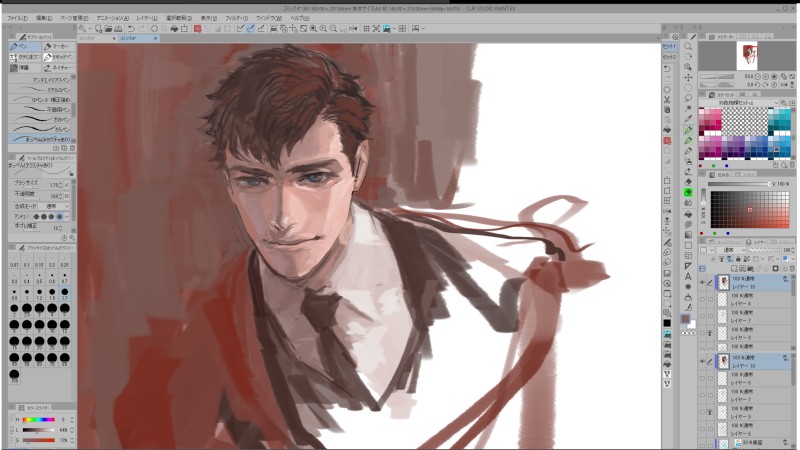Click the trash icon in the Color Set panel
This screenshot has height=450, width=800.
(x=792, y=165)
